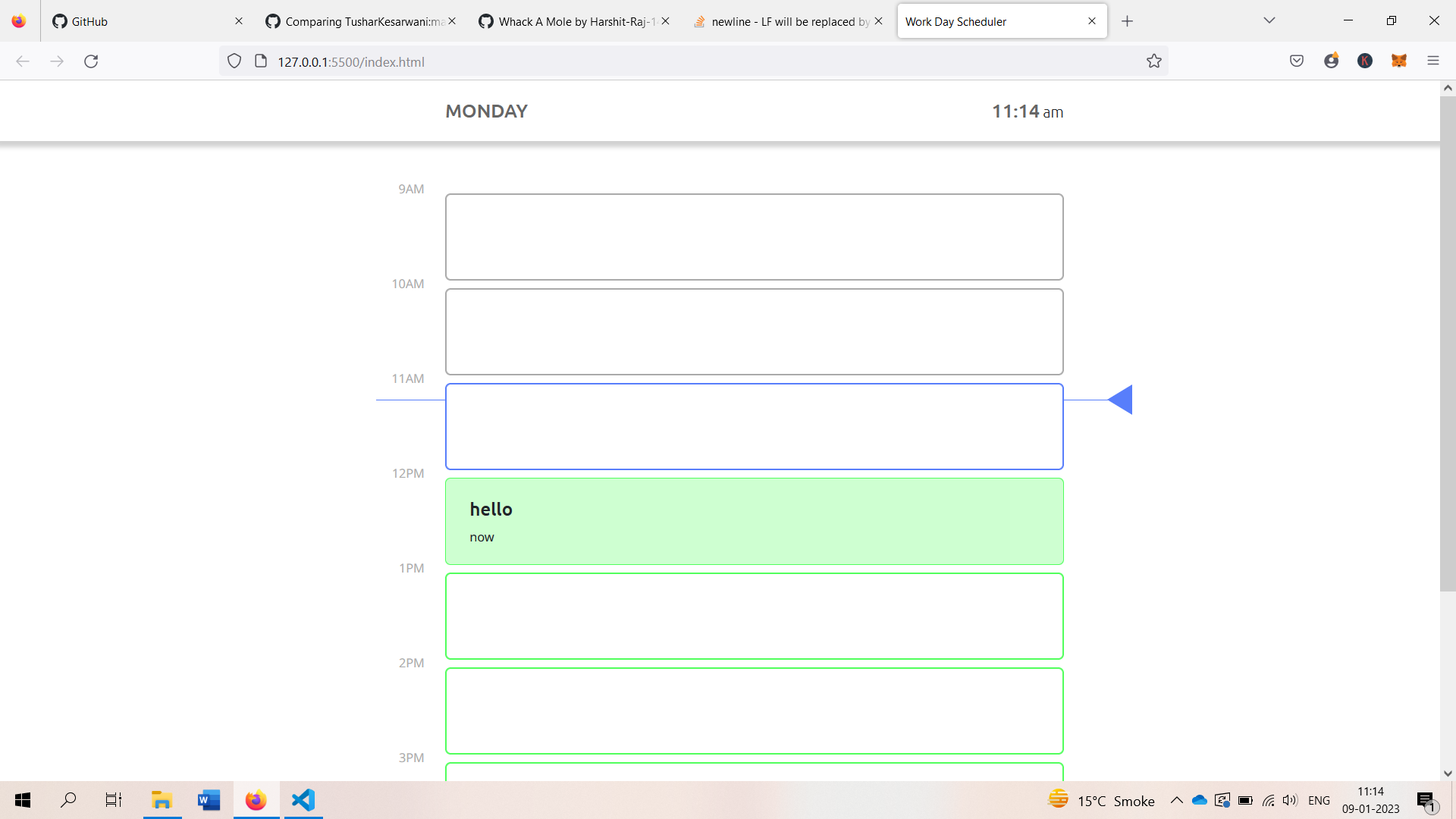Click the 12PM hour label
1456x819 pixels.
tap(408, 473)
